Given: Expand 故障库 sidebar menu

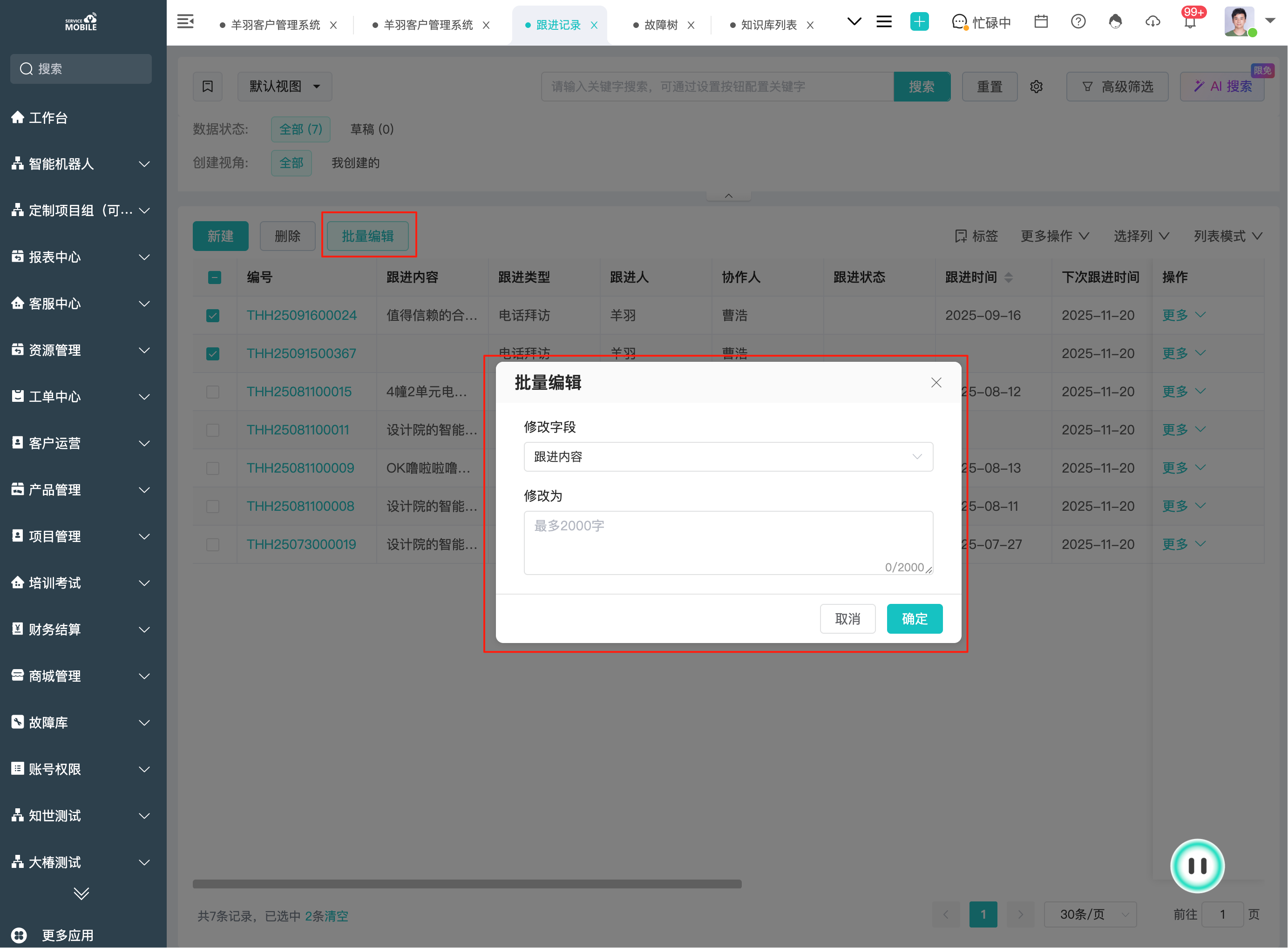Looking at the screenshot, I should point(81,723).
